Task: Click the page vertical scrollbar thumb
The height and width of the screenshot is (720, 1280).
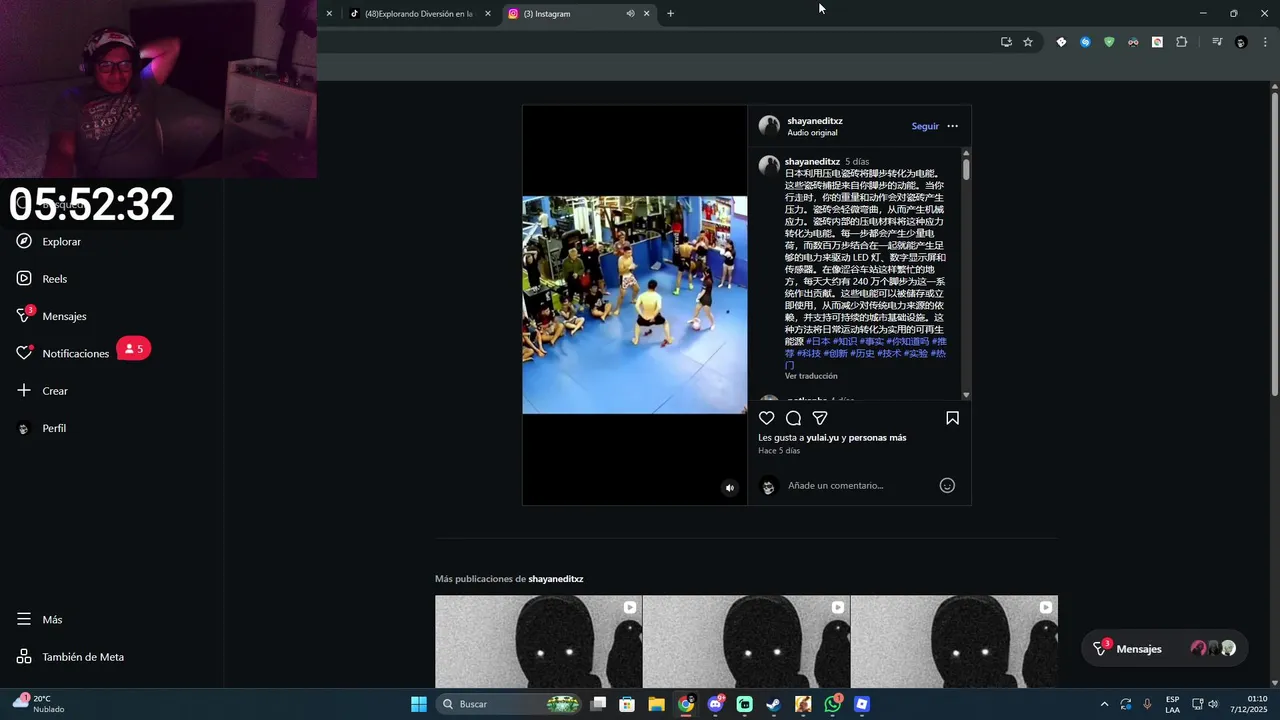Action: pos(1275,243)
